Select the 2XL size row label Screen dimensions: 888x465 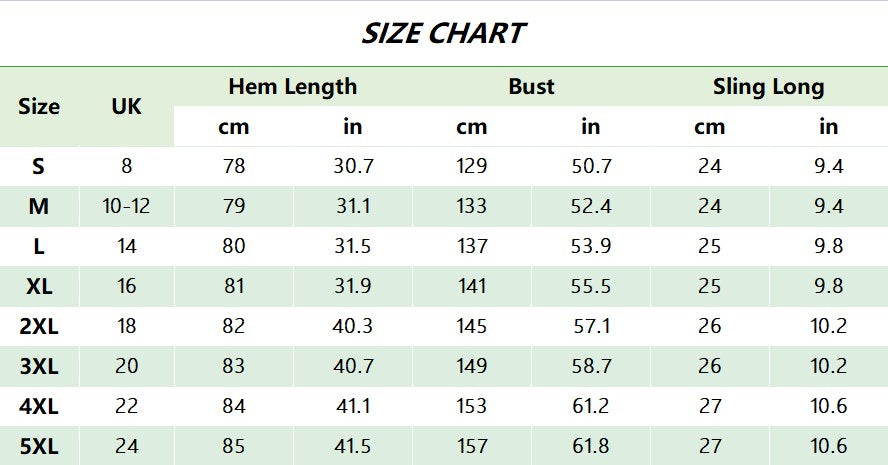click(39, 326)
